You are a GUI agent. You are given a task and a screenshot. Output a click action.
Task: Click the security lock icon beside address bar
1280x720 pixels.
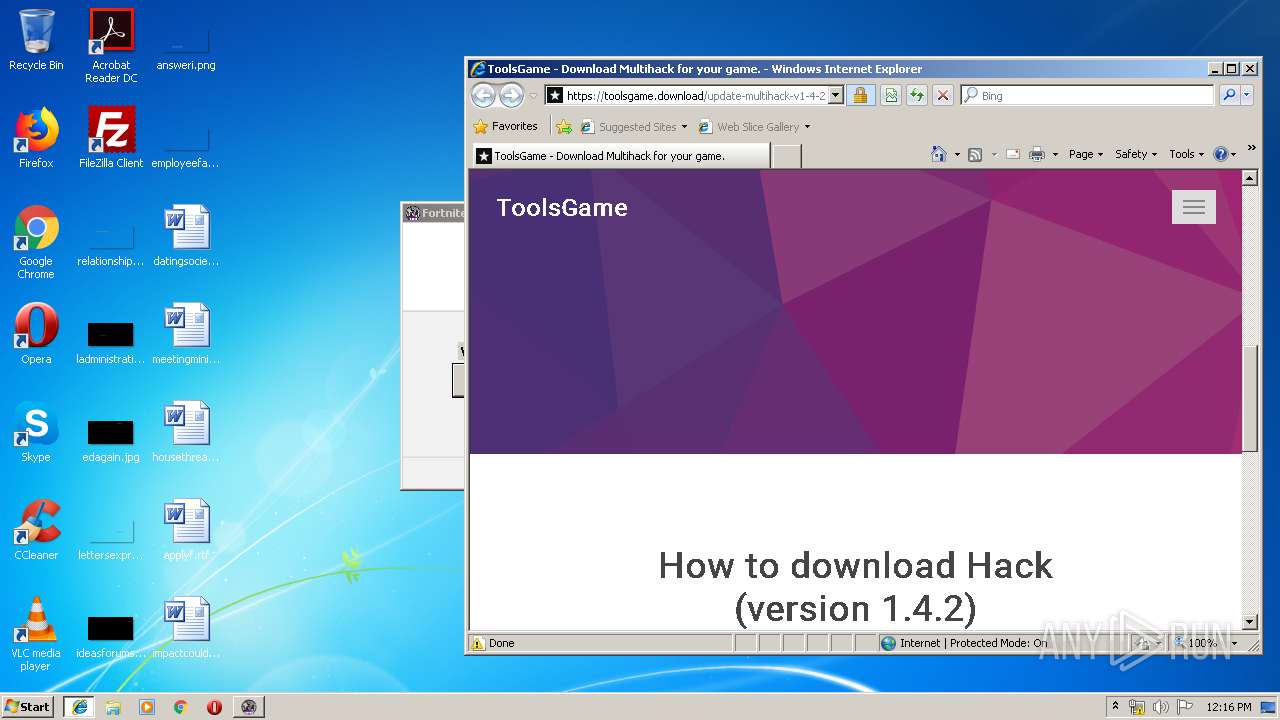861,95
